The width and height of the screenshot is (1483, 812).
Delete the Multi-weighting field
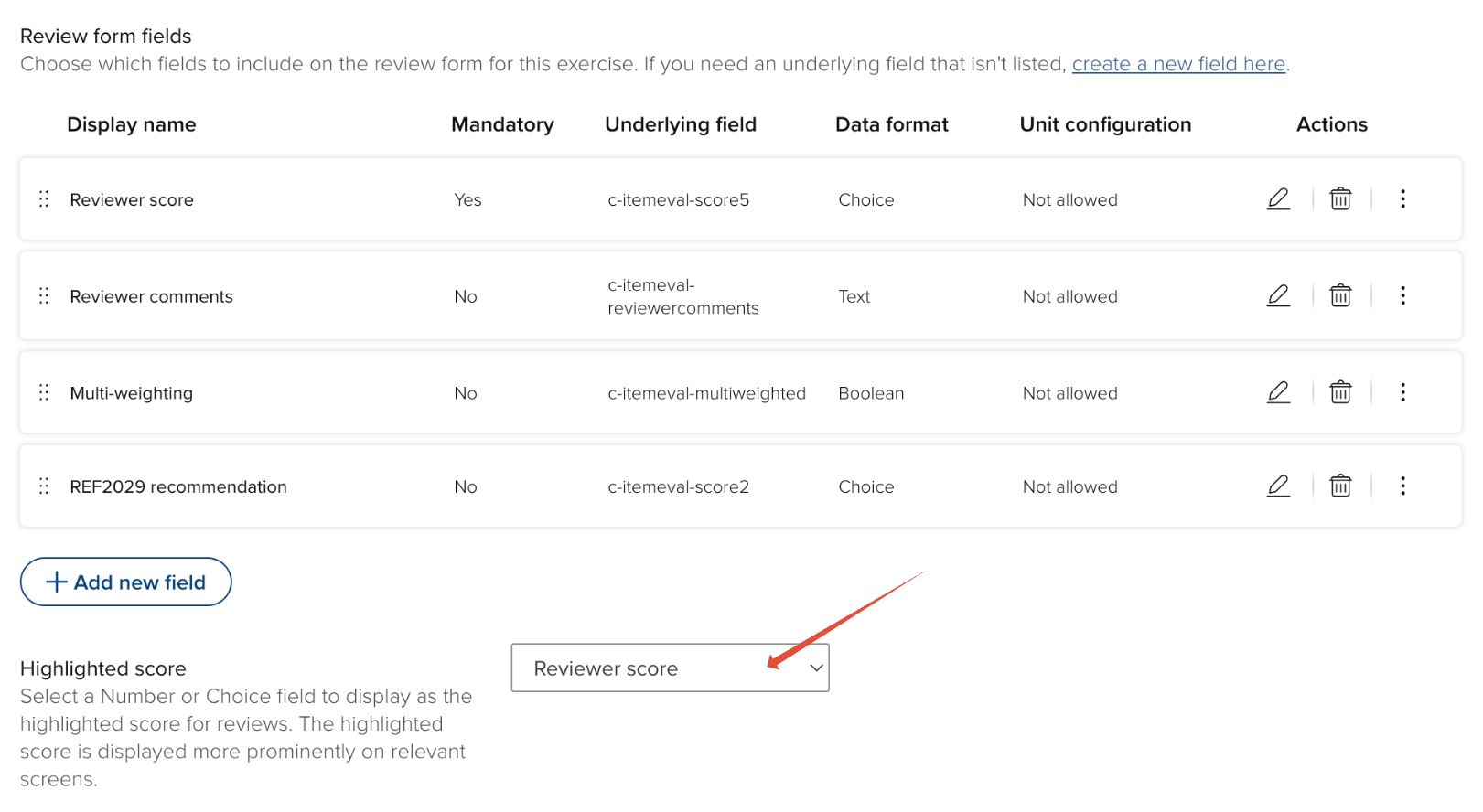coord(1340,392)
